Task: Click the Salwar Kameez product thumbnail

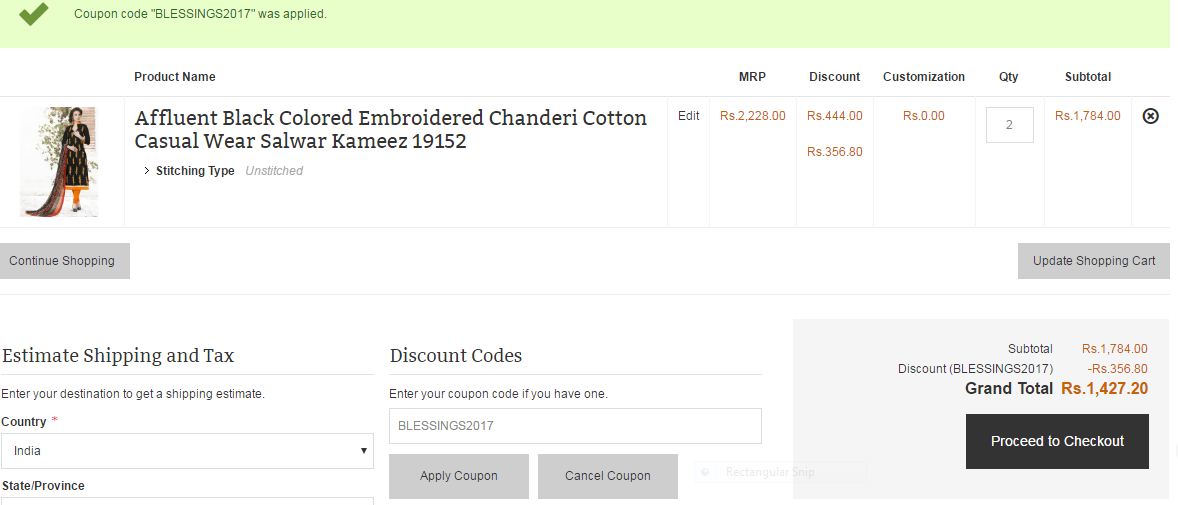Action: coord(59,162)
